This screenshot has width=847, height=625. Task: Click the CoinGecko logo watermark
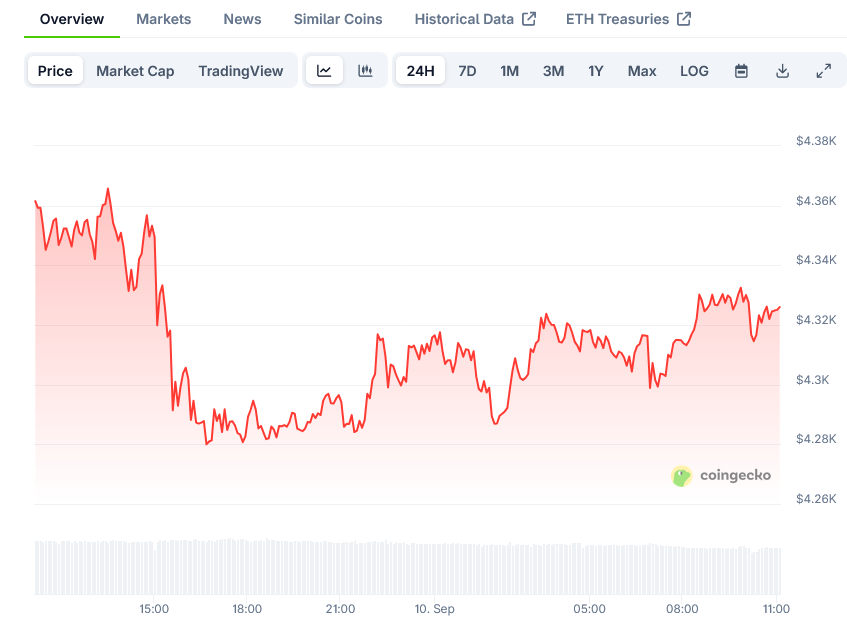coord(721,476)
